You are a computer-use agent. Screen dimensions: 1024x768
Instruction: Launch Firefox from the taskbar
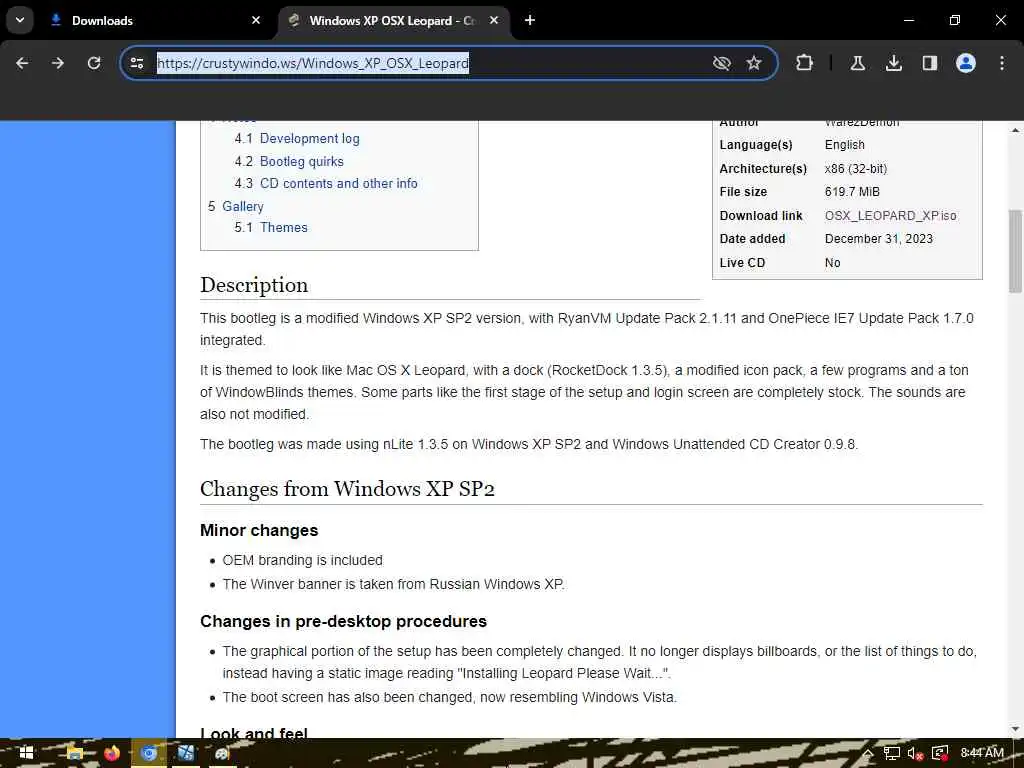(112, 753)
